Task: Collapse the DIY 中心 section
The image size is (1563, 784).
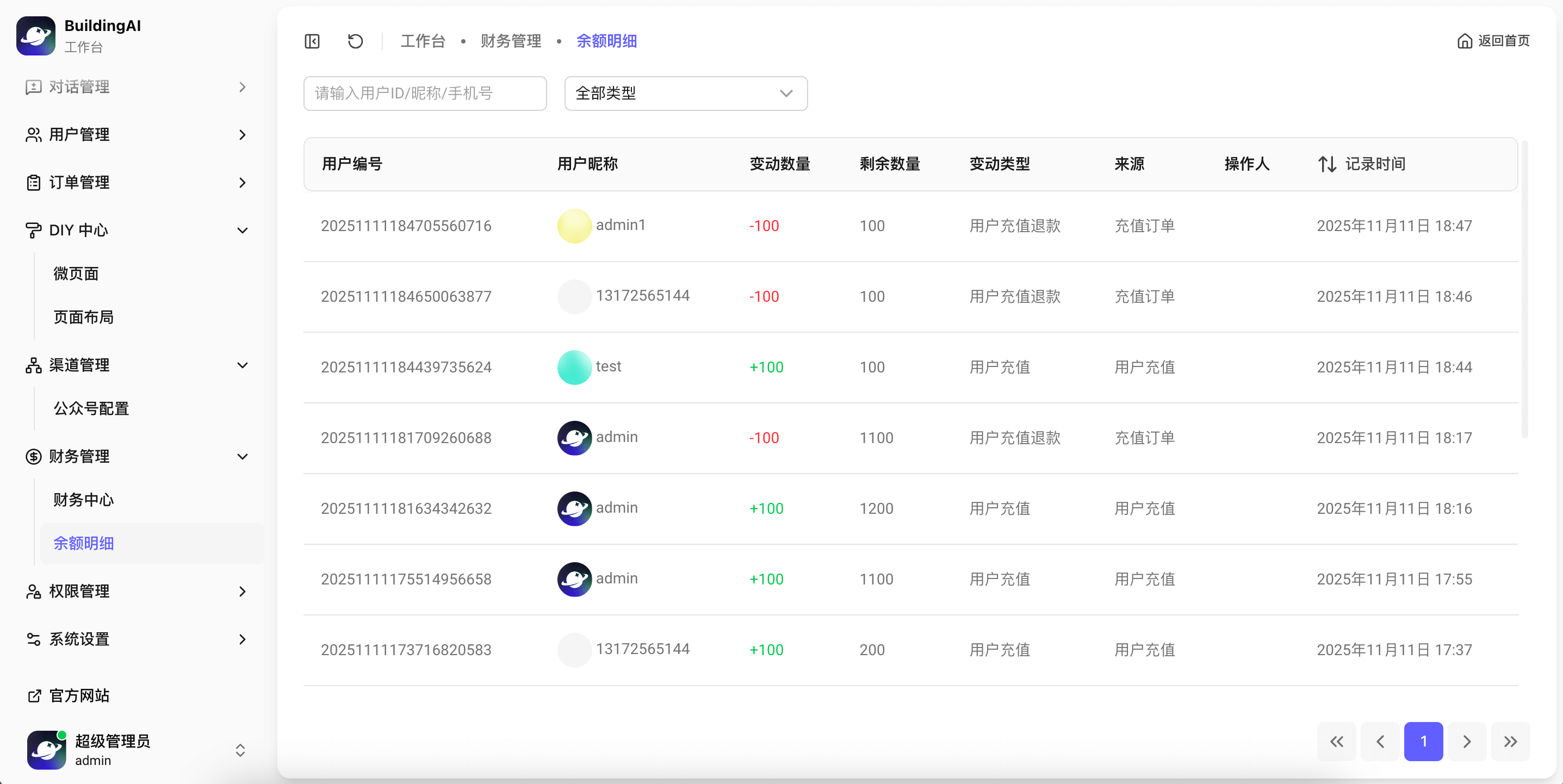Action: (136, 230)
